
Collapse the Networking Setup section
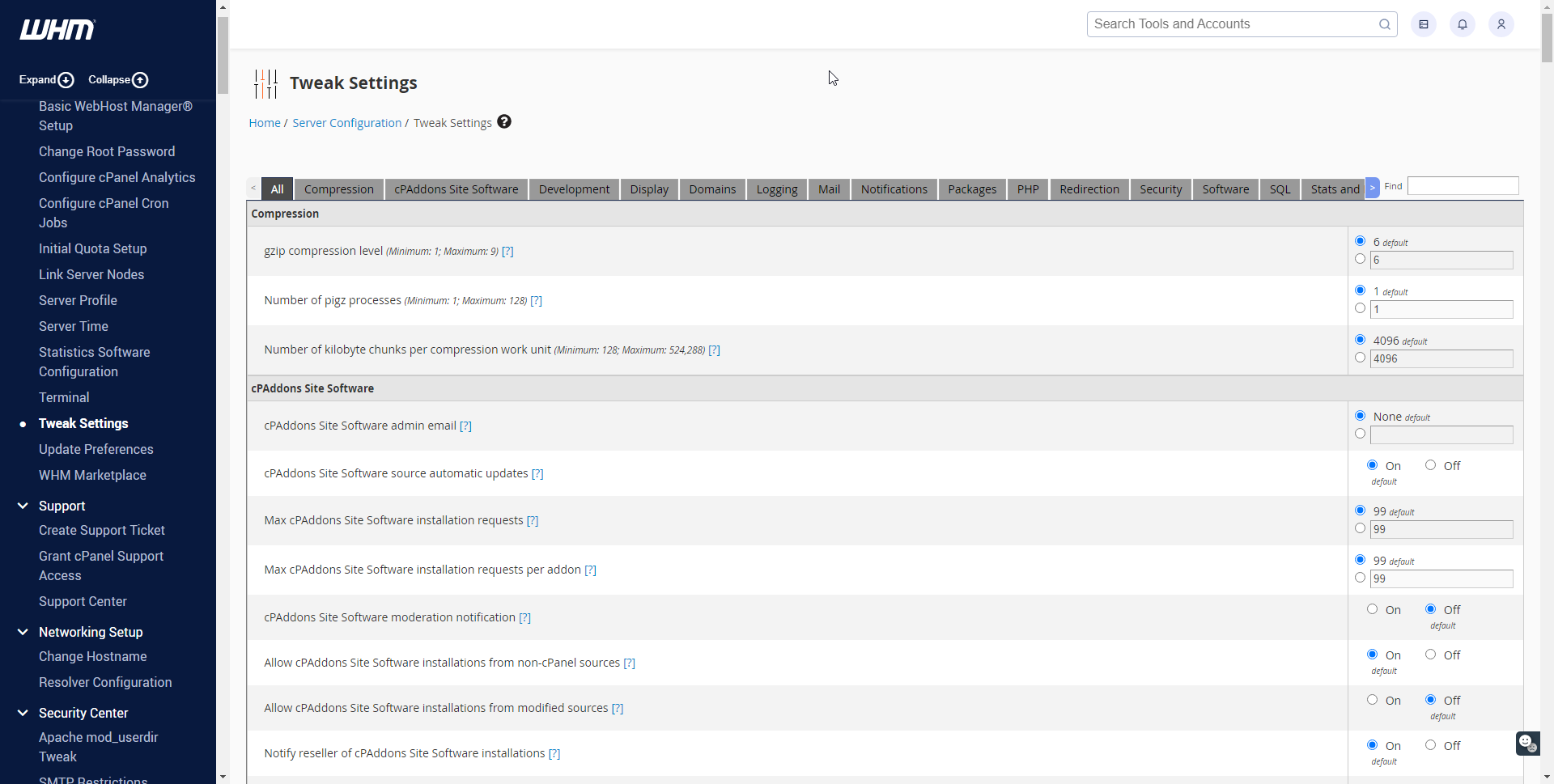tap(23, 632)
